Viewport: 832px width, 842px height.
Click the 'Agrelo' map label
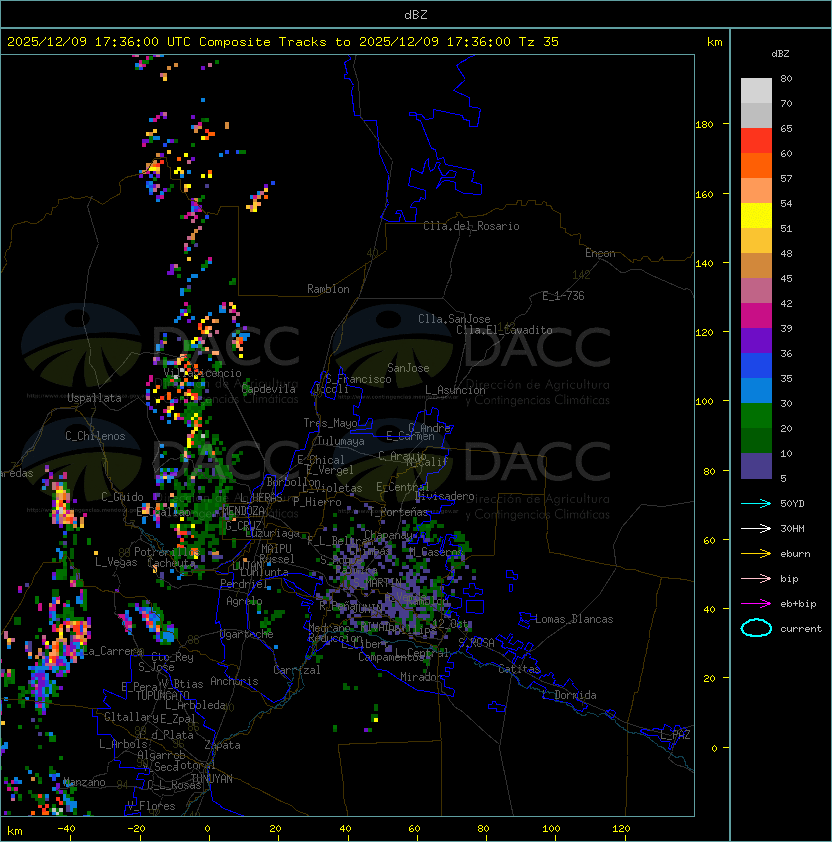coord(244,601)
